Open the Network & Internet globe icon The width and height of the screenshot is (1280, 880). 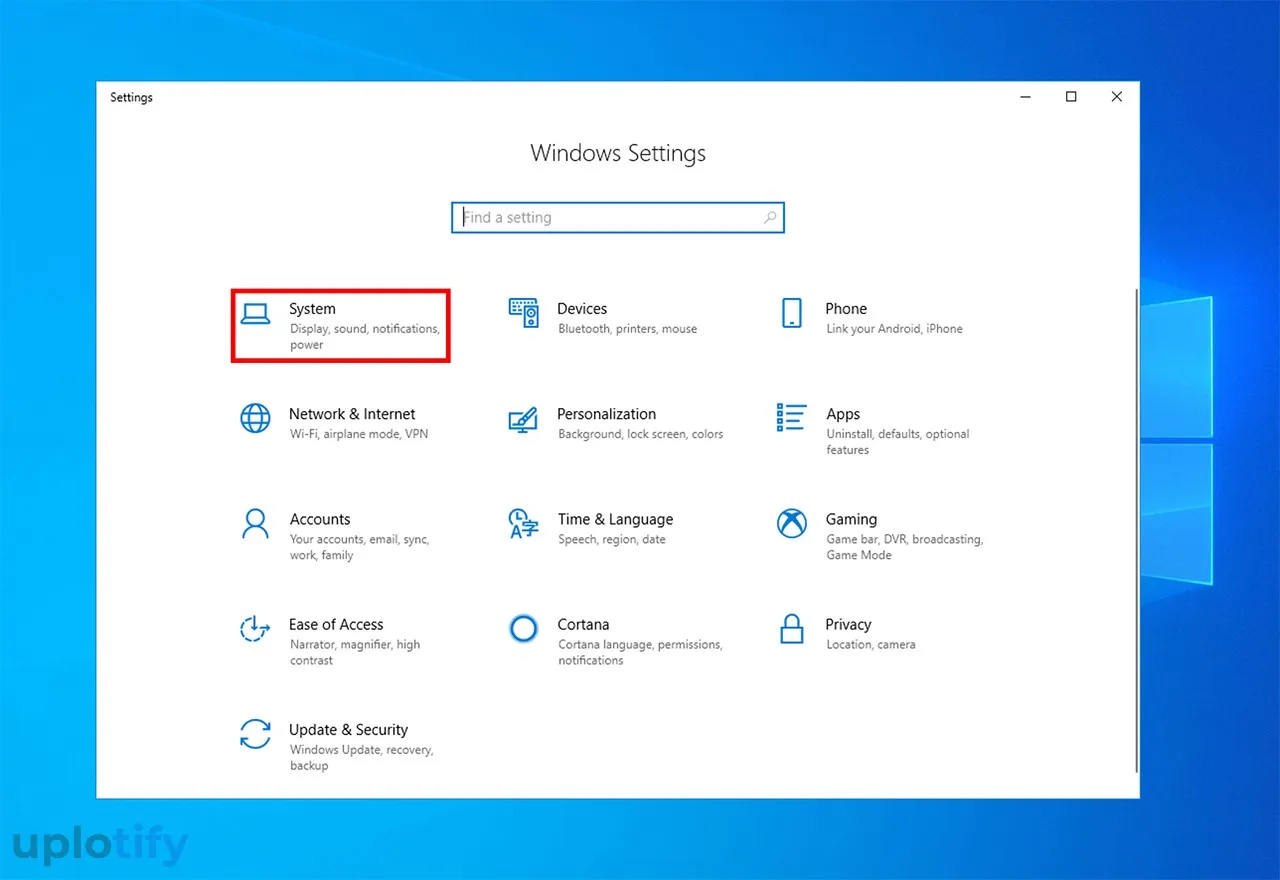click(x=256, y=418)
